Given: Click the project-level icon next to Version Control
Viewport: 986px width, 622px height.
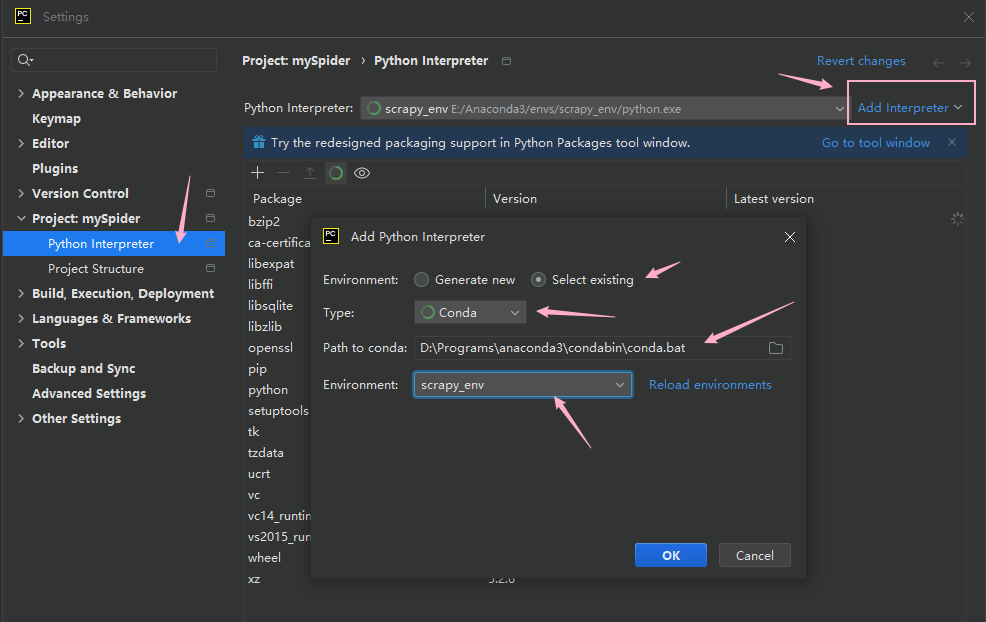Looking at the screenshot, I should [x=211, y=193].
